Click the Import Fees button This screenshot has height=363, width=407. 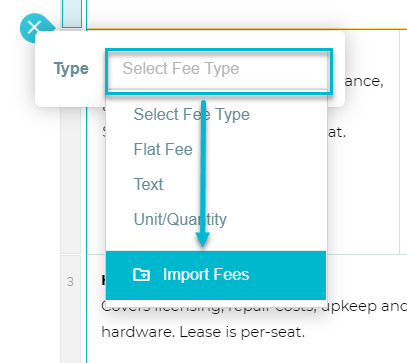216,275
